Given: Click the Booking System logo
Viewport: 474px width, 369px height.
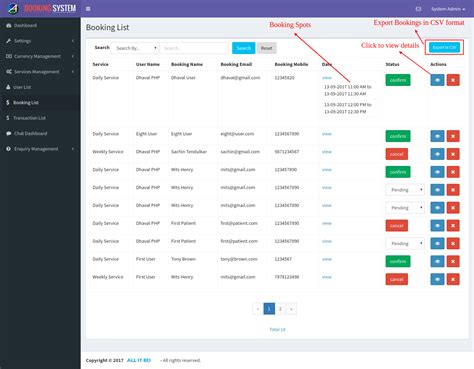Looking at the screenshot, I should pyautogui.click(x=42, y=8).
